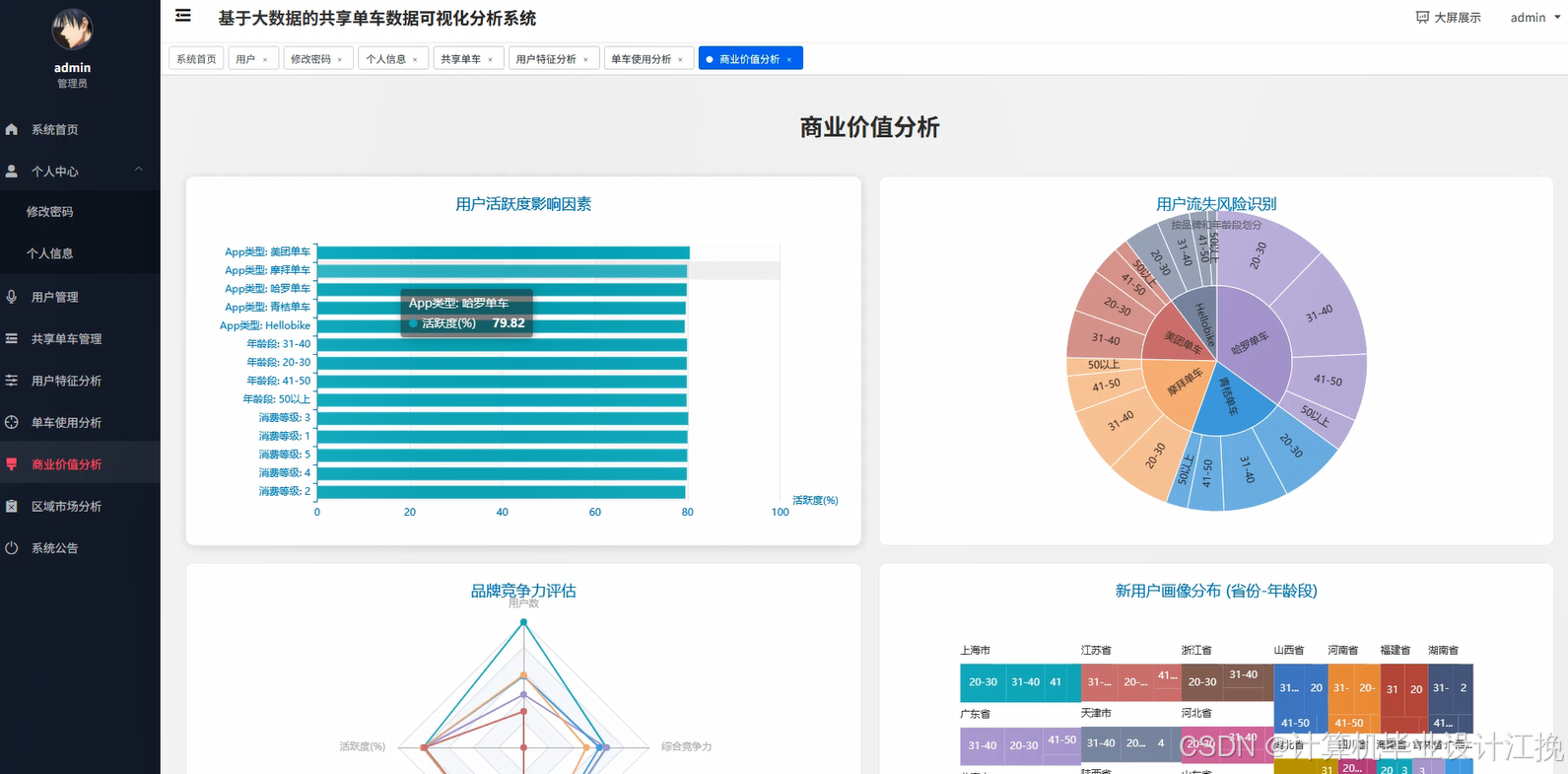Collapse the 个人中心 submenu chevron
Image resolution: width=1568 pixels, height=774 pixels.
click(139, 170)
